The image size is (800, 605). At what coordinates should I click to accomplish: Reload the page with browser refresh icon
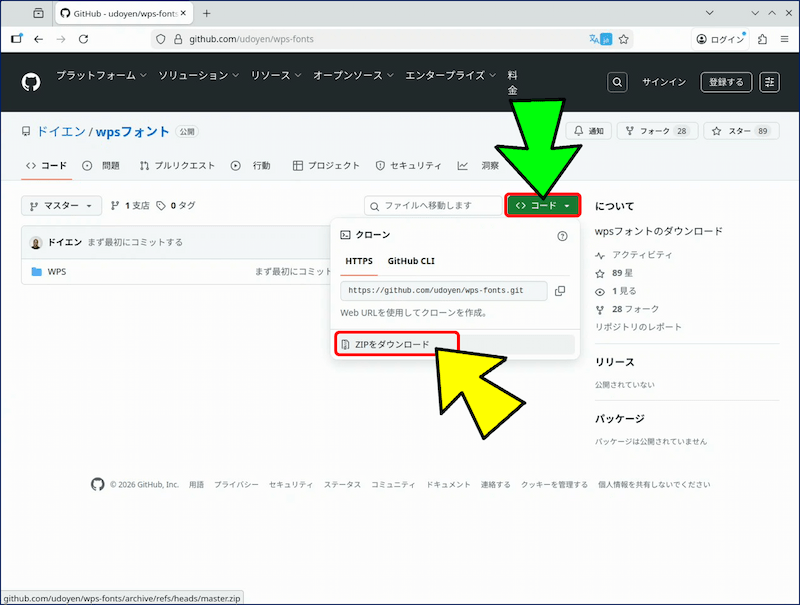click(84, 39)
